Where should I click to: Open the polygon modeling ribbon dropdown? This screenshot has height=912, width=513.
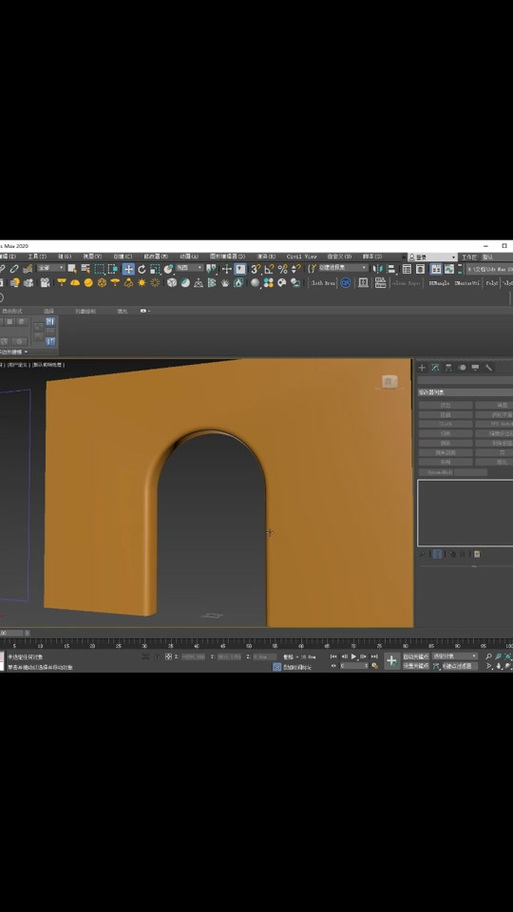(x=15, y=352)
